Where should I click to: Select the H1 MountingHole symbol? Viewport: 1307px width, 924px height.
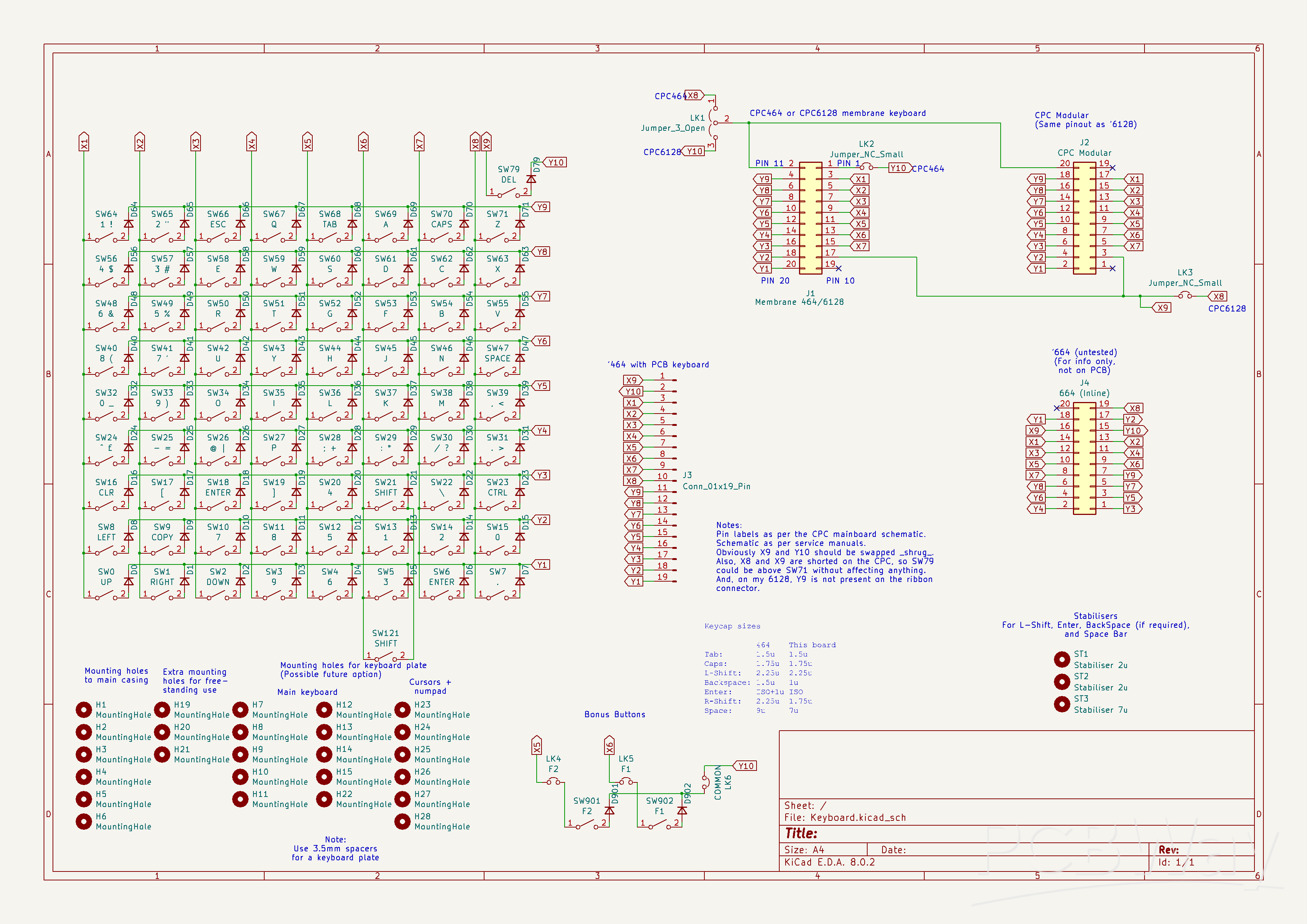(x=84, y=709)
